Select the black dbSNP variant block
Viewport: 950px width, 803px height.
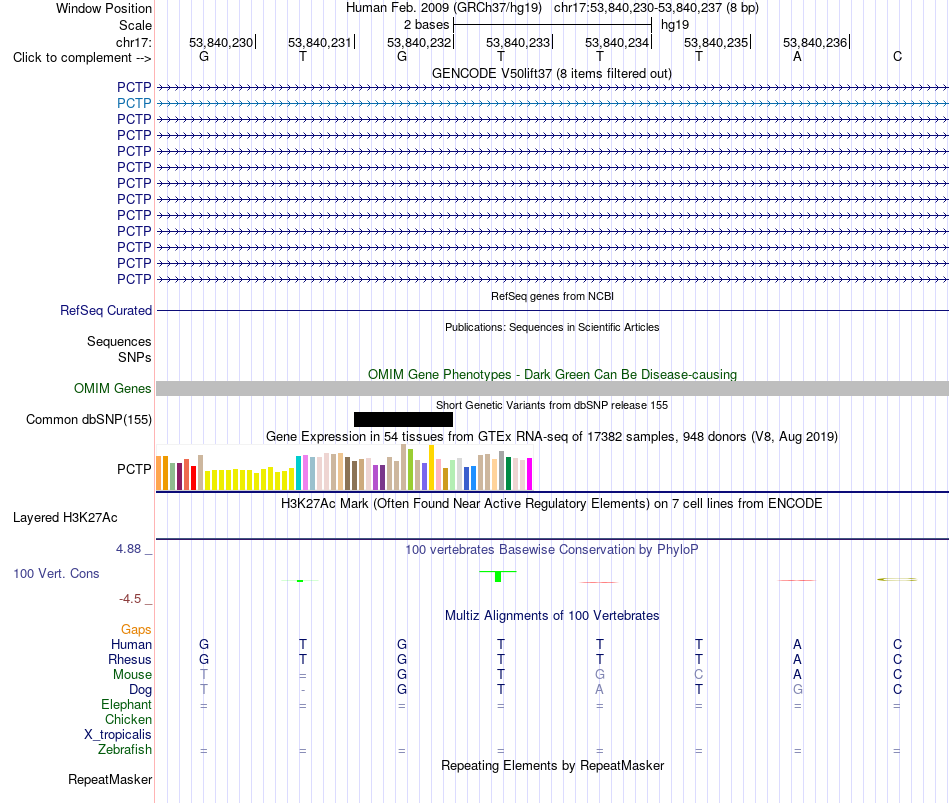pos(404,419)
